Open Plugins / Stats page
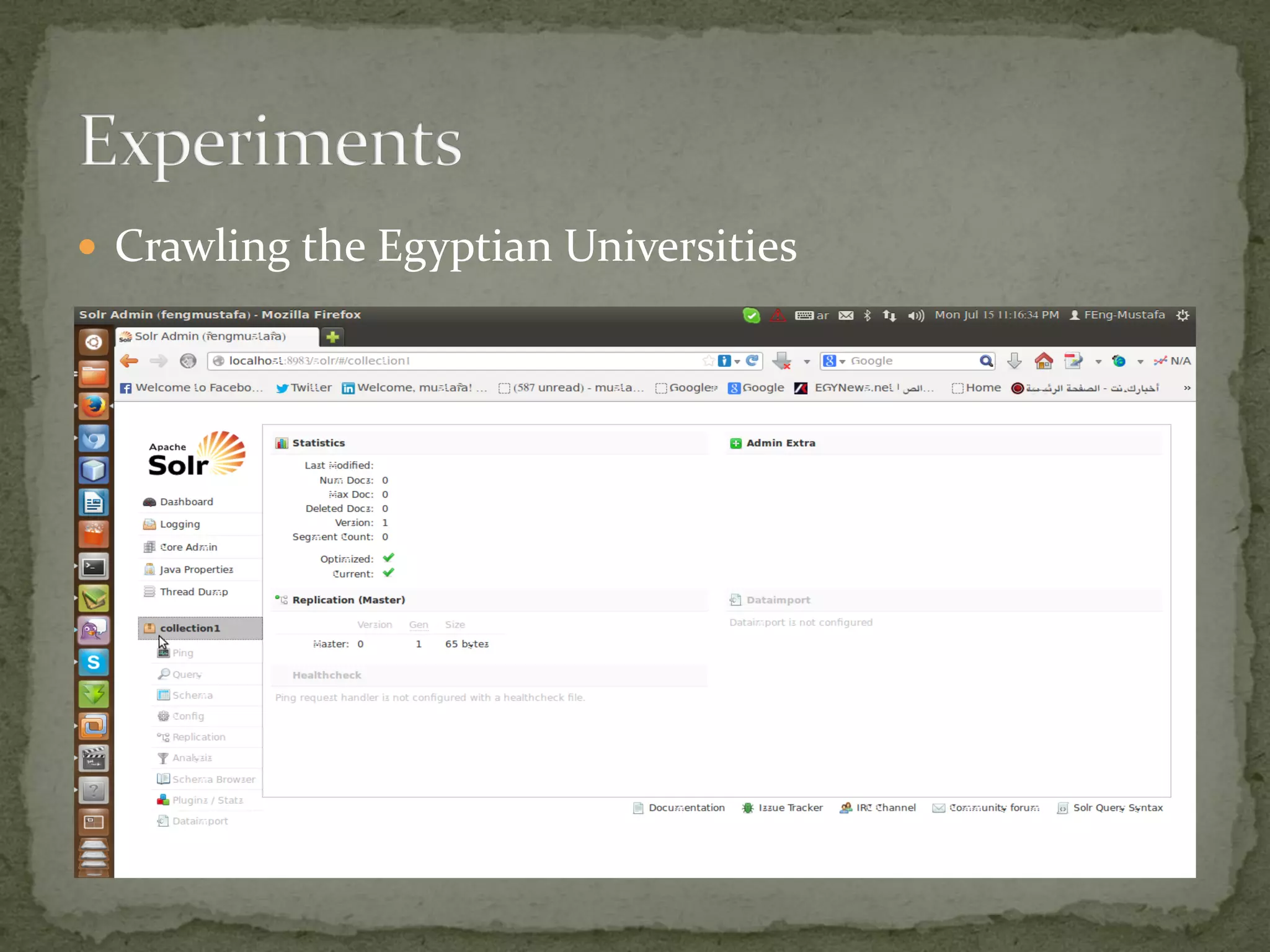Viewport: 1270px width, 952px height. [200, 800]
